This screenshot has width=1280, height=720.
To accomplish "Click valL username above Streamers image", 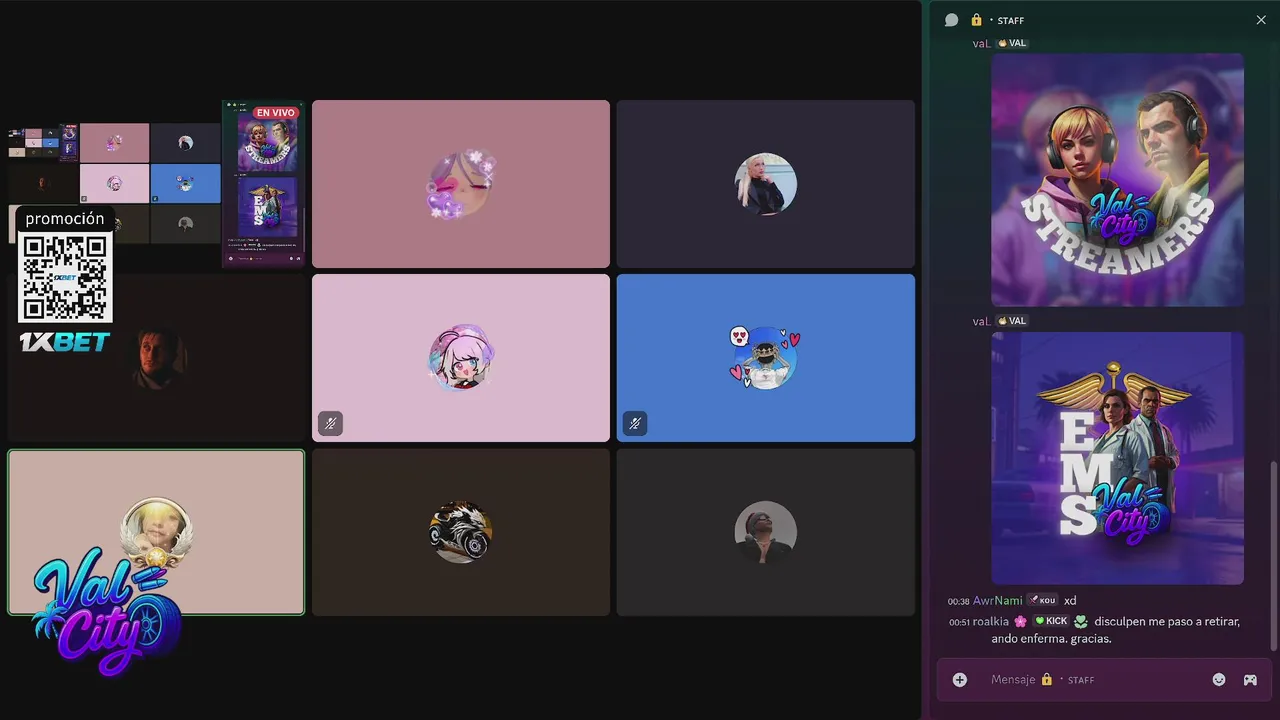I will (982, 43).
